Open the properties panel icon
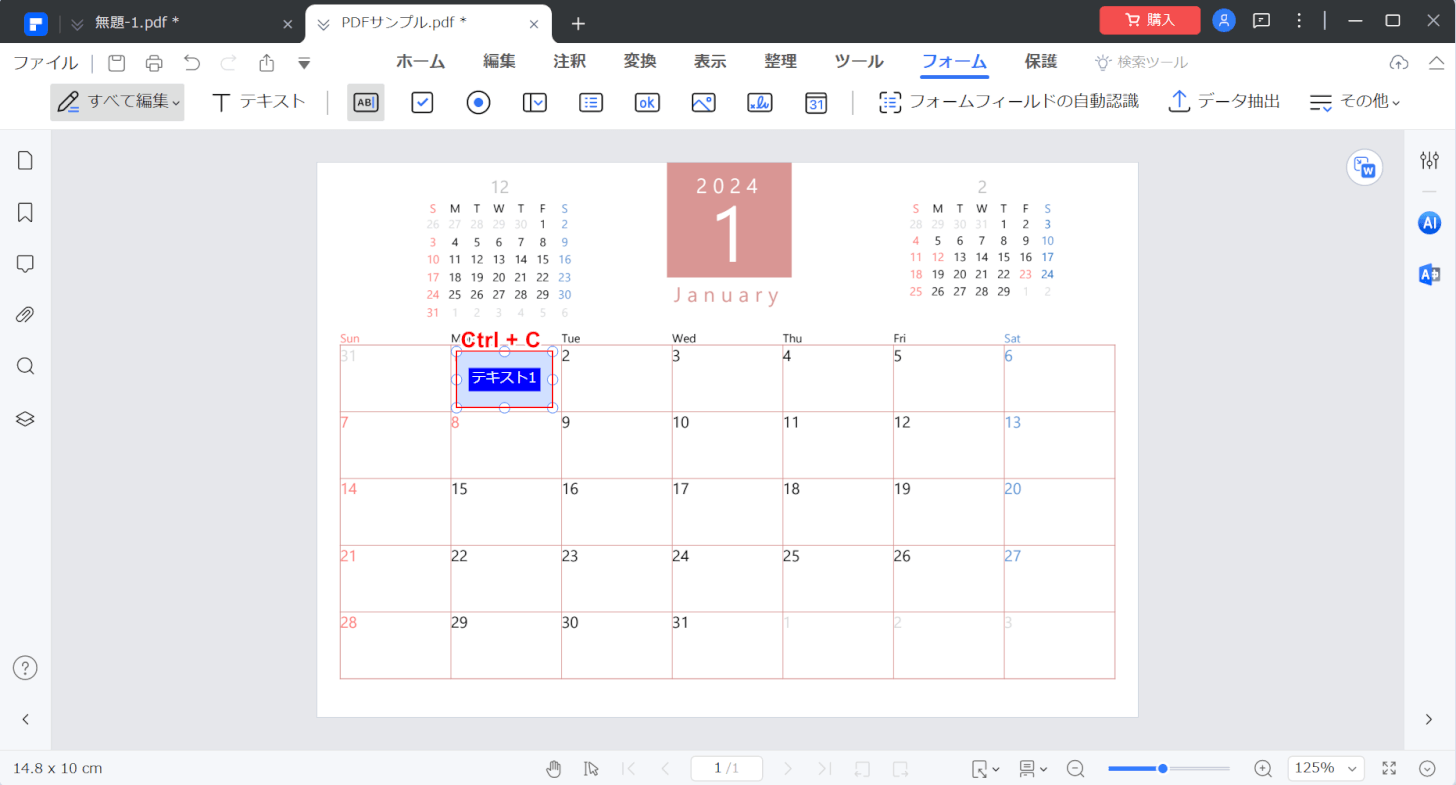Screen dimensions: 1456x785 pos(1430,160)
